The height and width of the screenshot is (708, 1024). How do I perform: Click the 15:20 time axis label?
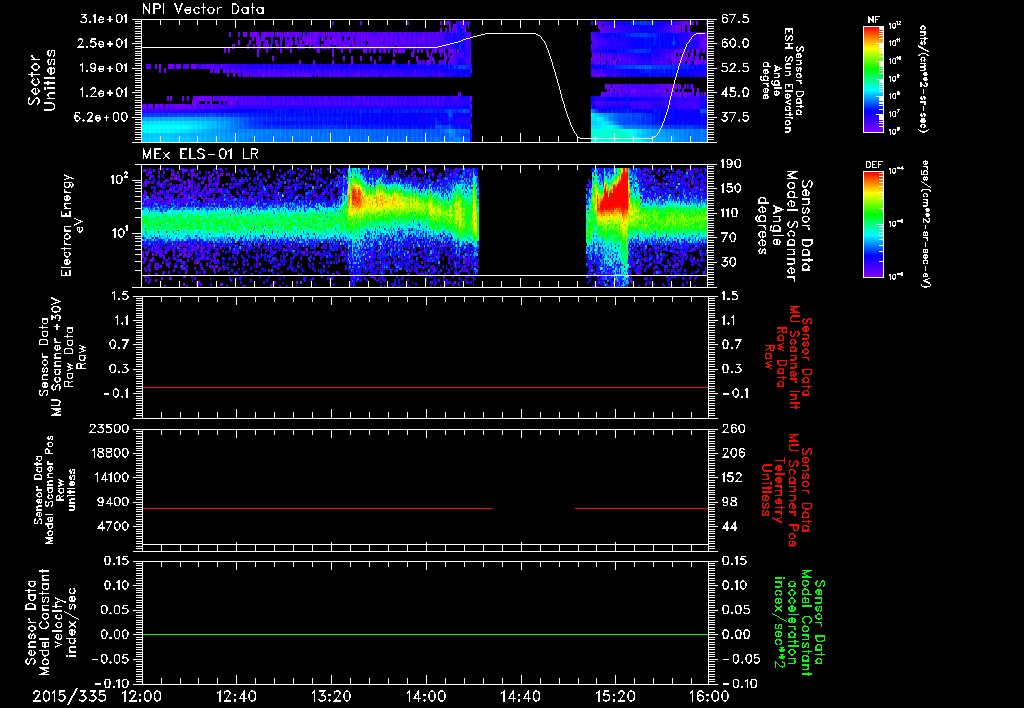[x=614, y=696]
